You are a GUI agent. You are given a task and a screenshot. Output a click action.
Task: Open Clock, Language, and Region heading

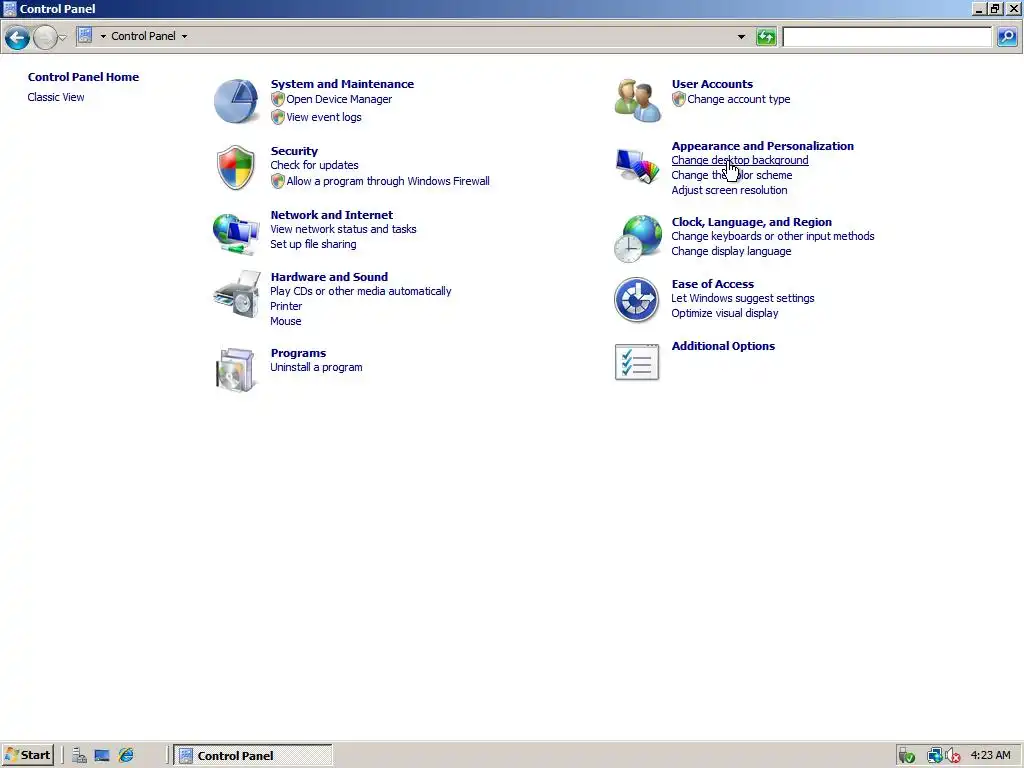[752, 222]
